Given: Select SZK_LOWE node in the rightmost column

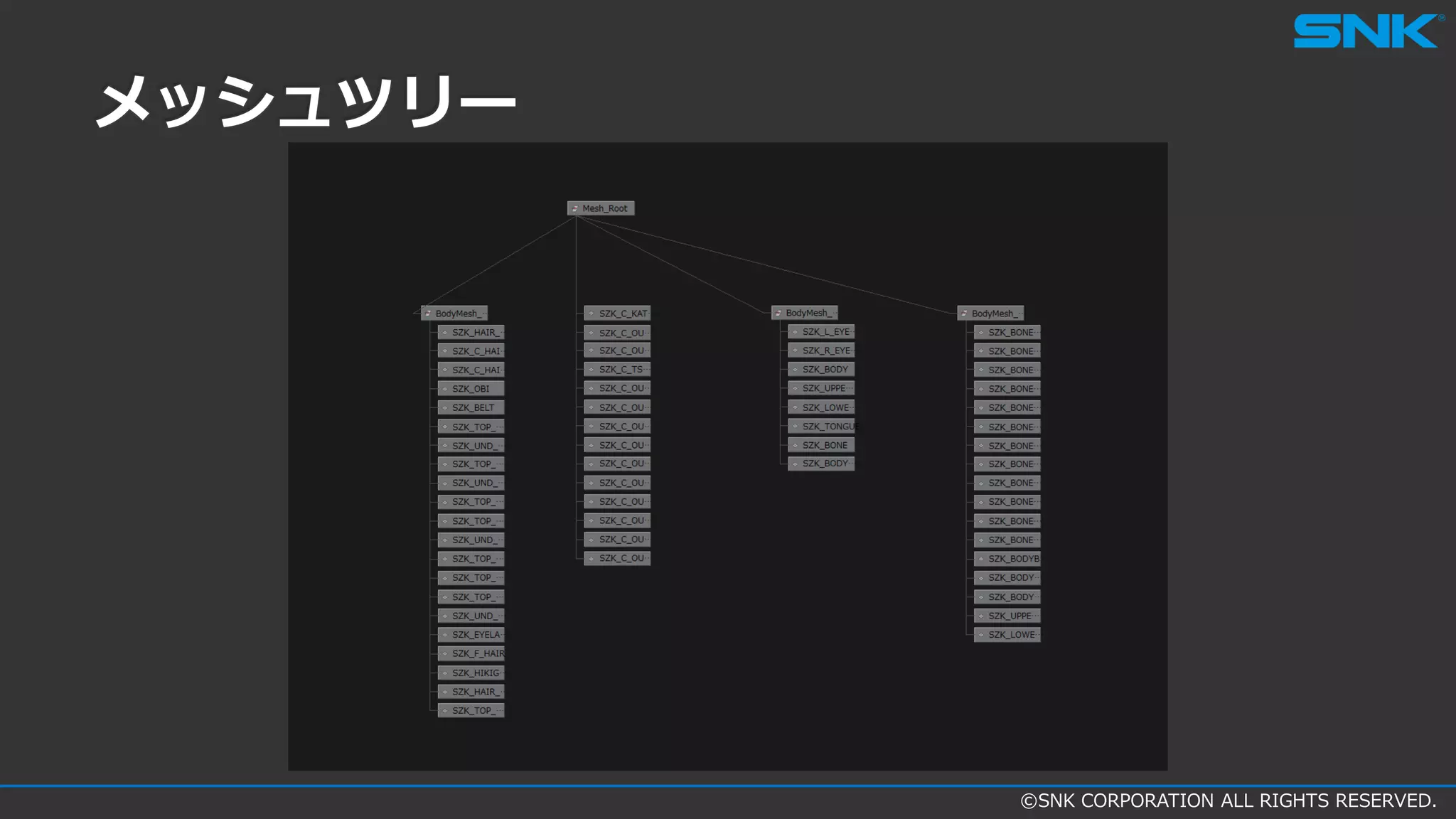Looking at the screenshot, I should pos(1012,635).
